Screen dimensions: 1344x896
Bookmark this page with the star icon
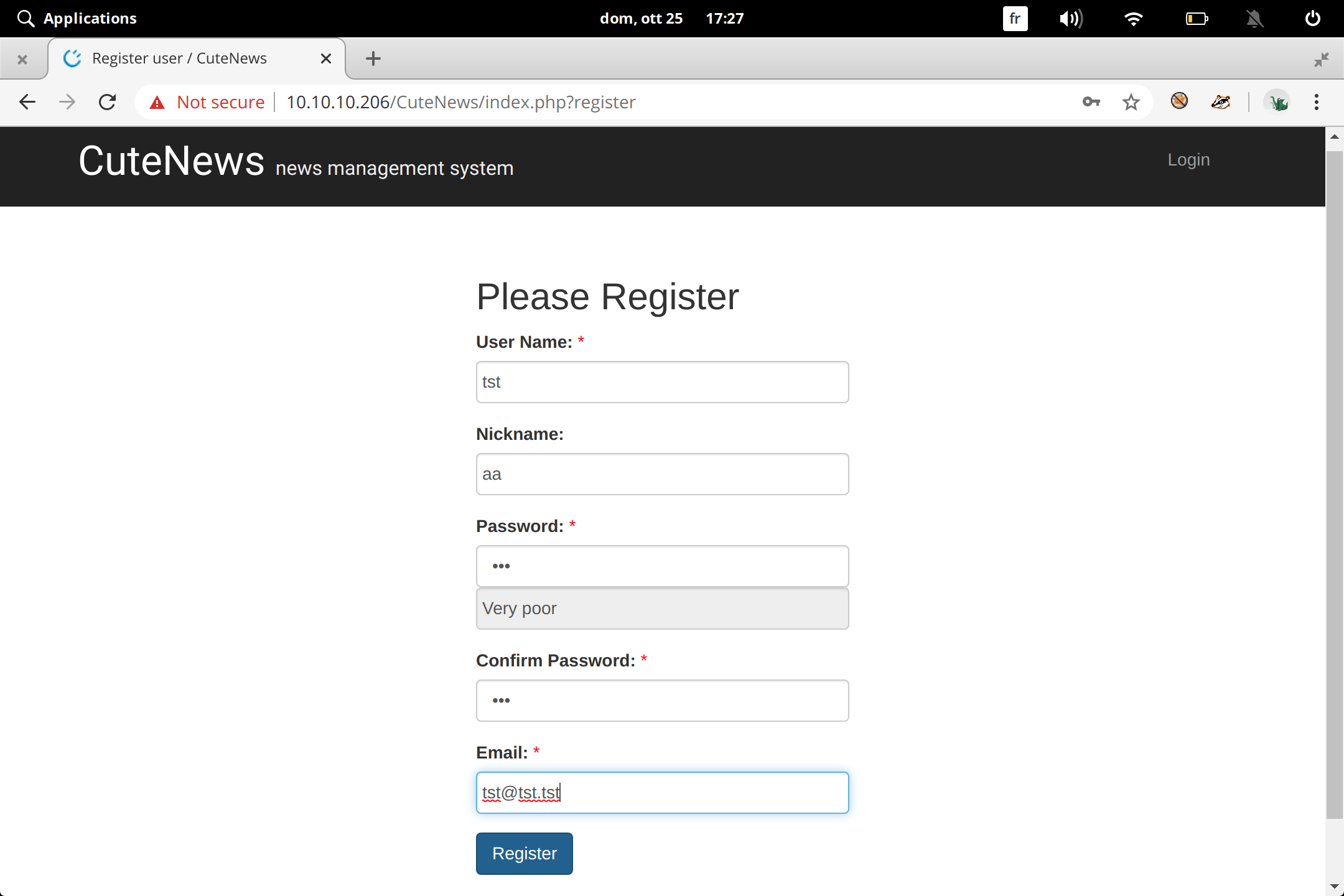pyautogui.click(x=1131, y=102)
